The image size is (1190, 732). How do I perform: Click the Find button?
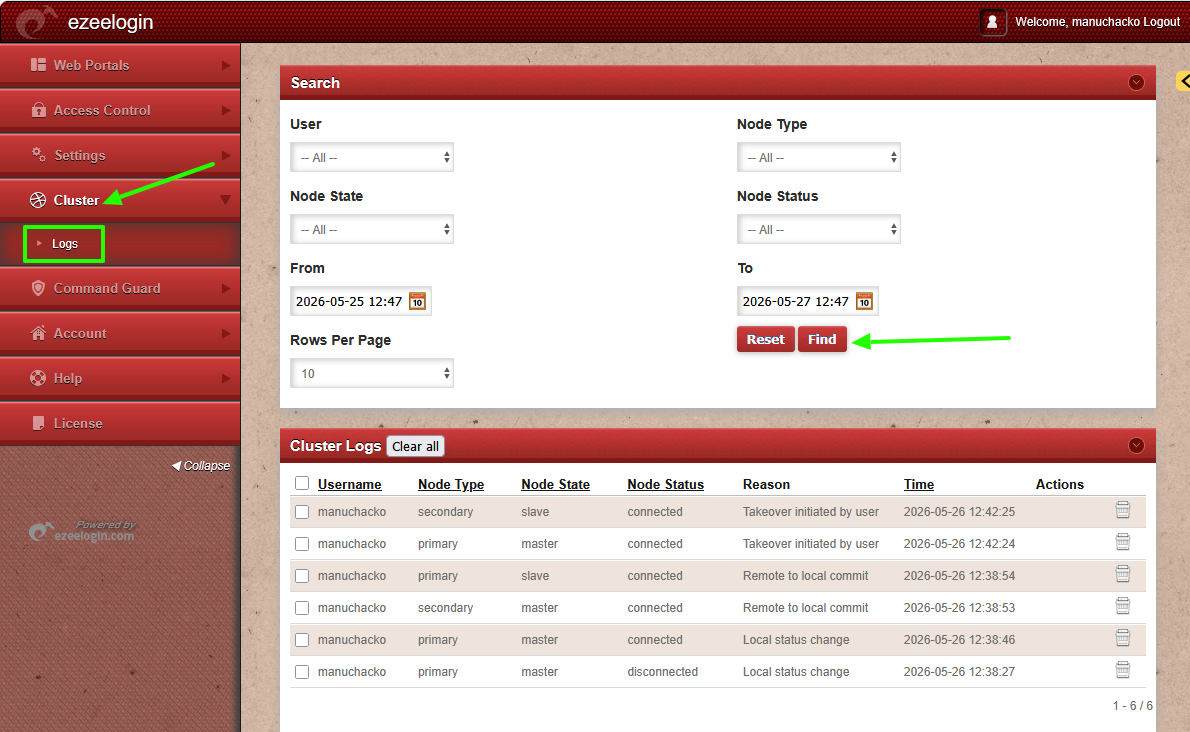[822, 339]
